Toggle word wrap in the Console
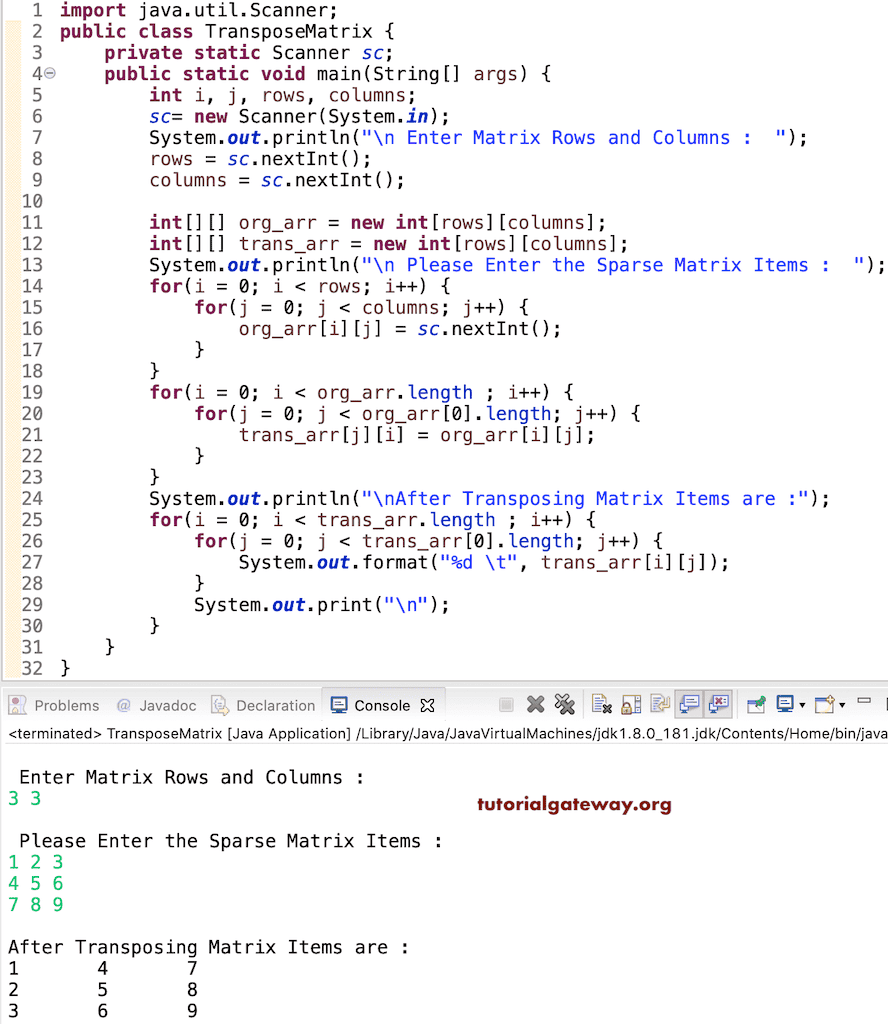The image size is (888, 1024). click(658, 705)
